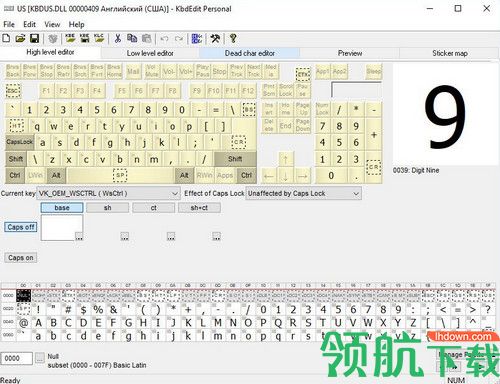This screenshot has width=500, height=384.
Task: Click the ESC key on keyboard layout
Action: point(13,91)
